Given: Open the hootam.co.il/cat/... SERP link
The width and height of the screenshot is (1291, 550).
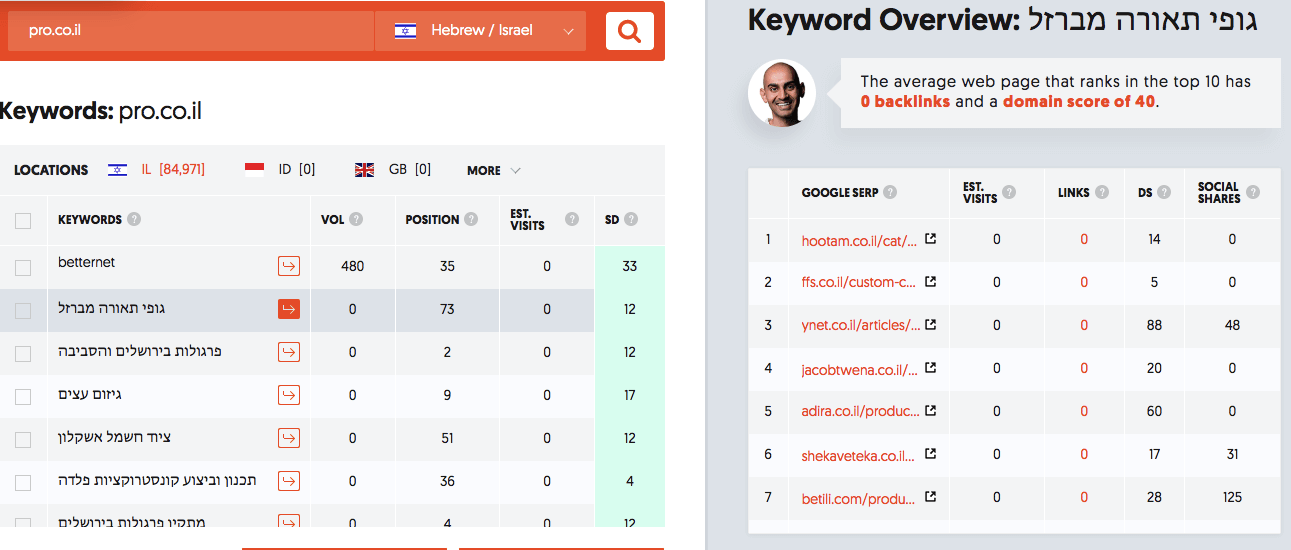Looking at the screenshot, I should coord(860,240).
